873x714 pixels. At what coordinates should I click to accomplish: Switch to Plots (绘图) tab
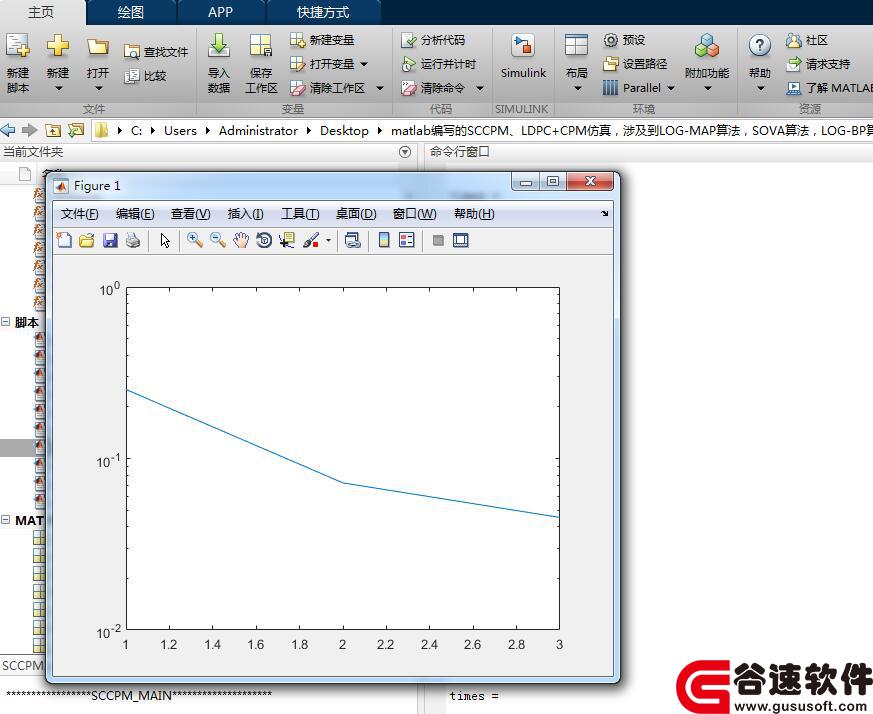[x=131, y=12]
